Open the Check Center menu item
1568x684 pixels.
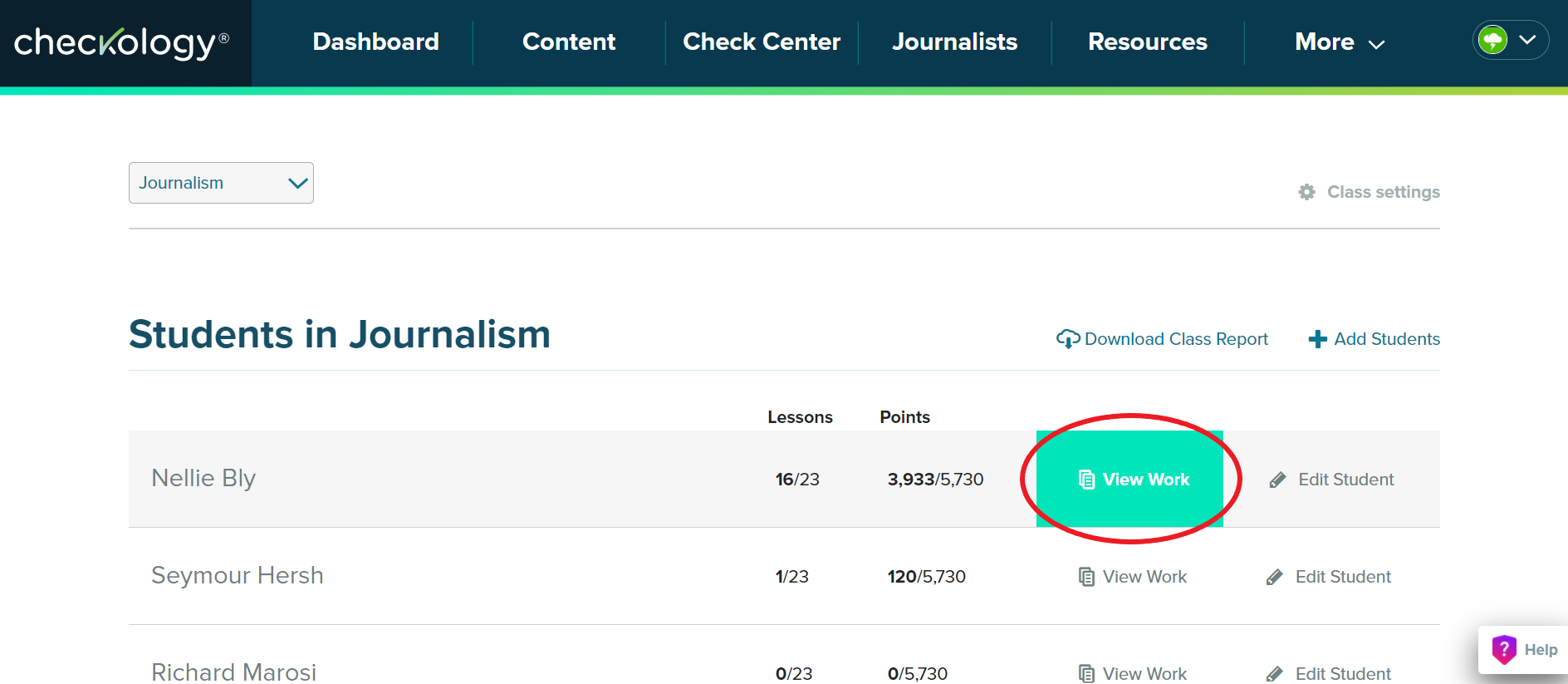761,42
